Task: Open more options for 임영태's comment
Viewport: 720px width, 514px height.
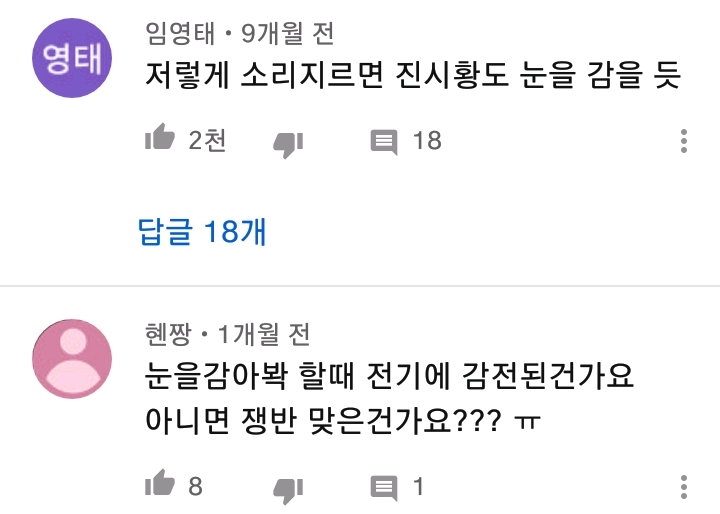Action: coord(685,141)
